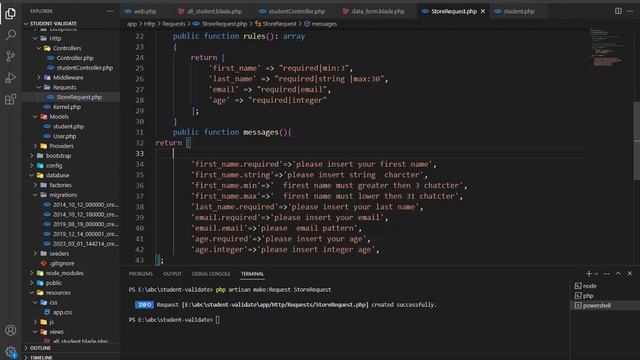Open the Run and Debug view
The height and width of the screenshot is (360, 640).
(x=11, y=78)
